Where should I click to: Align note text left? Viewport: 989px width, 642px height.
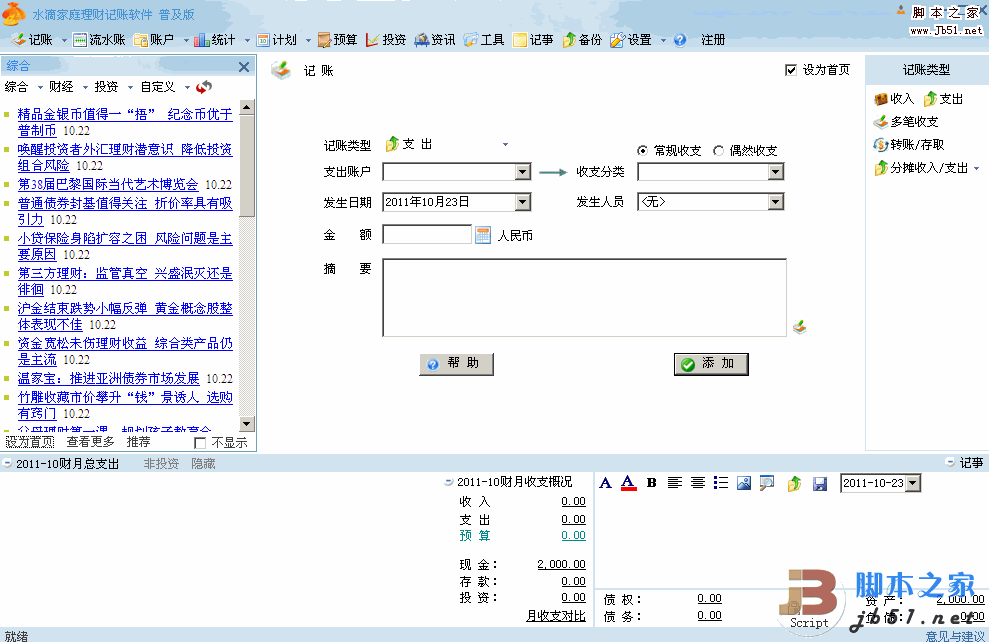pos(675,483)
